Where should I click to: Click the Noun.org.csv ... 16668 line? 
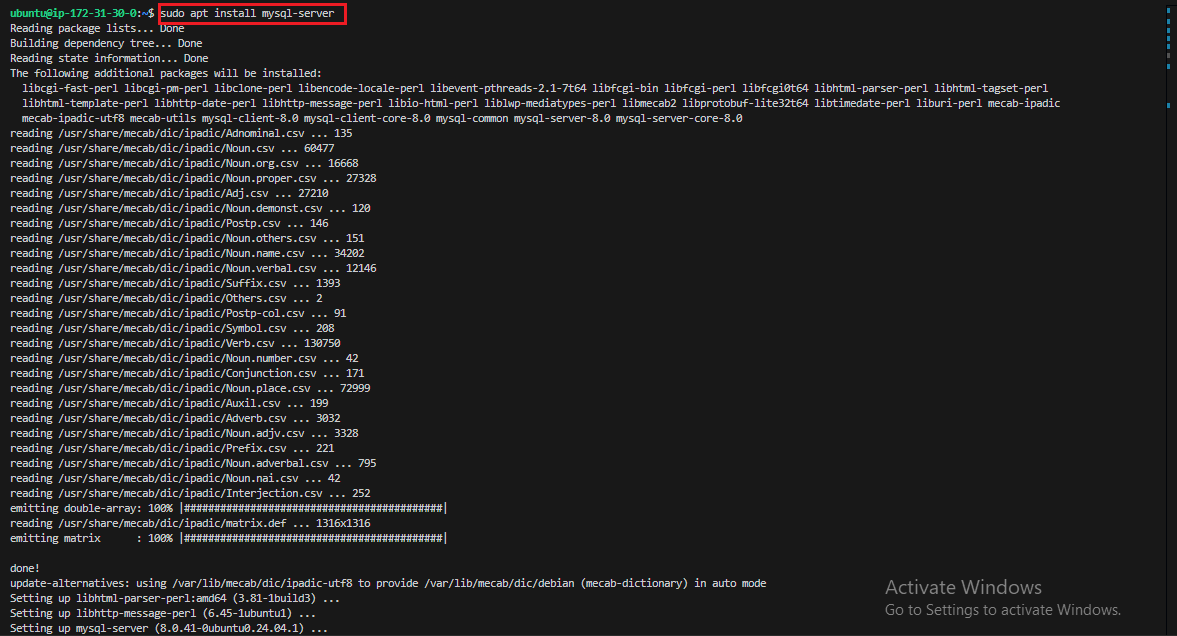pyautogui.click(x=184, y=164)
